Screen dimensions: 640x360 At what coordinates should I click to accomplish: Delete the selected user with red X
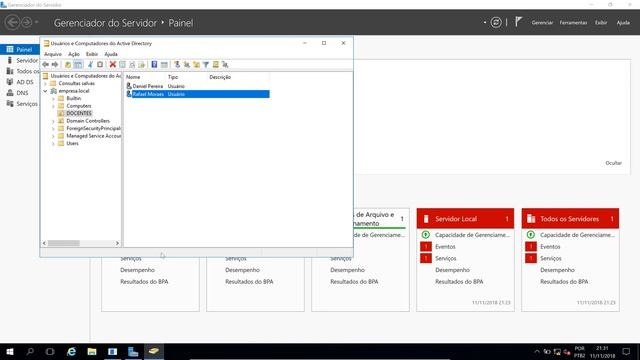pos(113,64)
